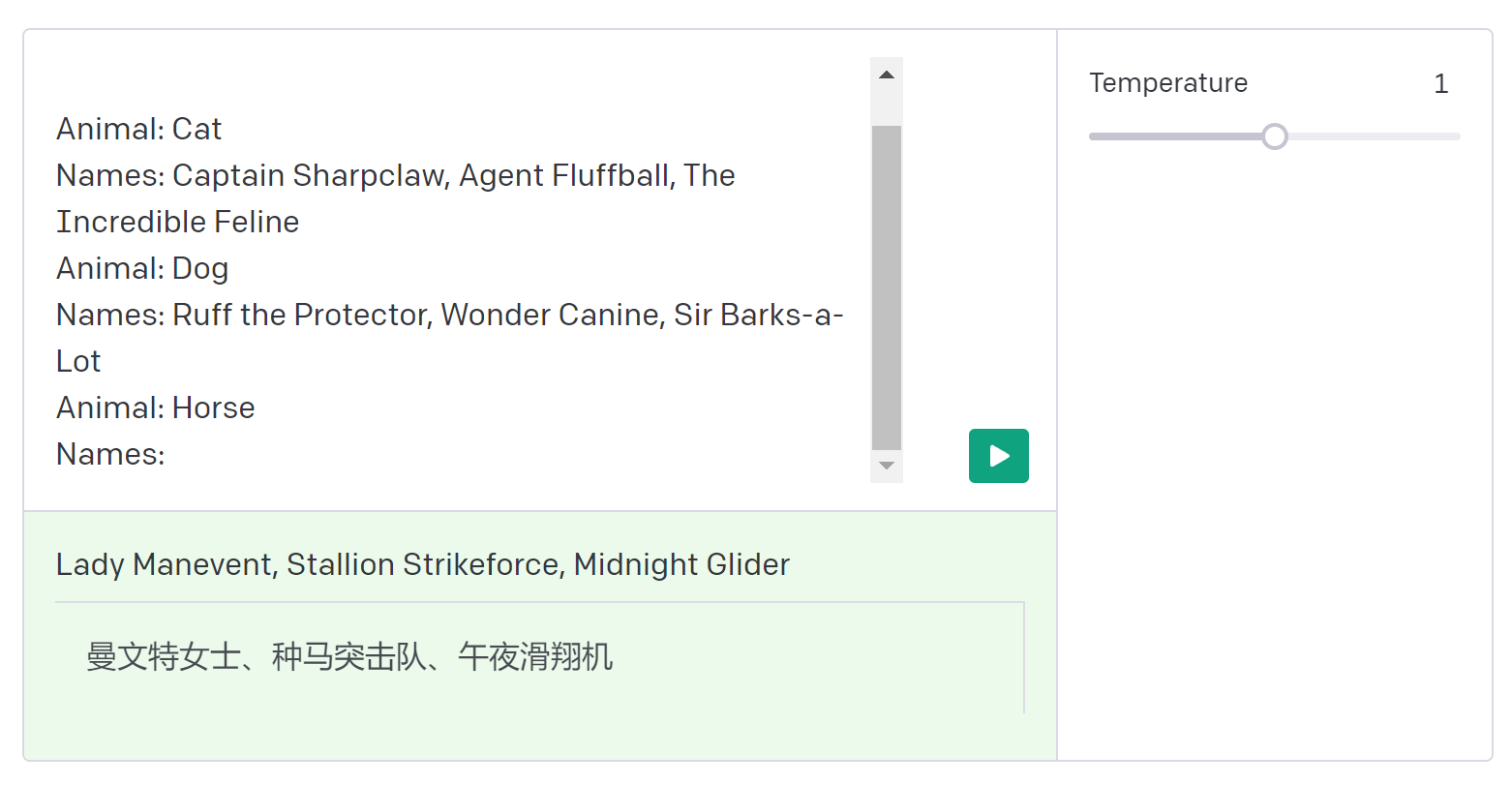
Task: Run the prompt with the green play button
Action: coord(998,456)
